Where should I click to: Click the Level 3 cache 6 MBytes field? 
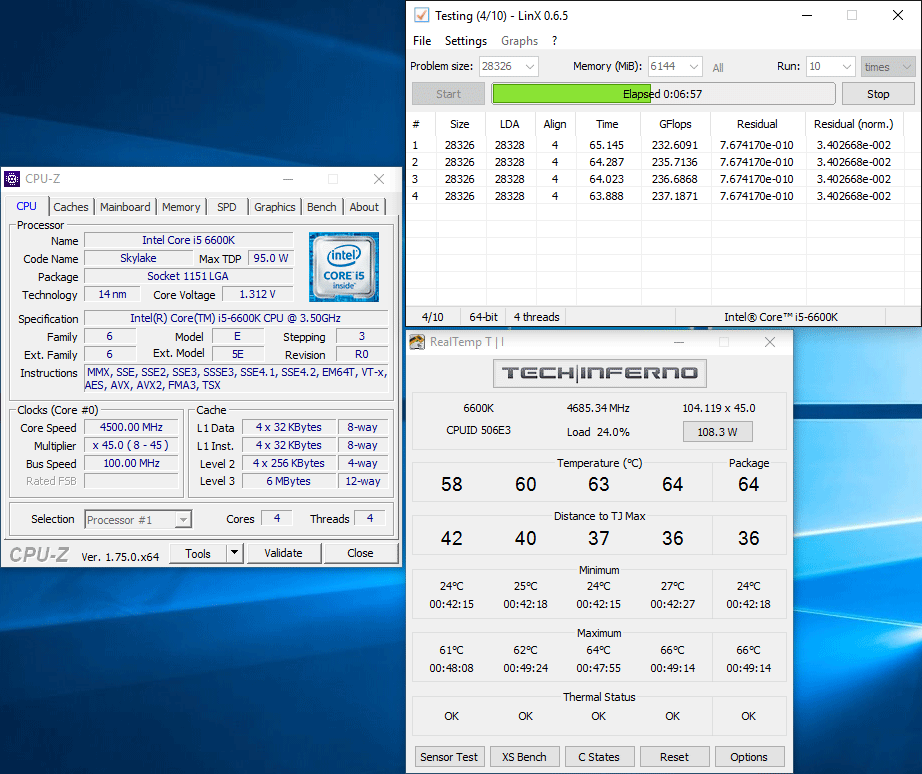[x=289, y=481]
